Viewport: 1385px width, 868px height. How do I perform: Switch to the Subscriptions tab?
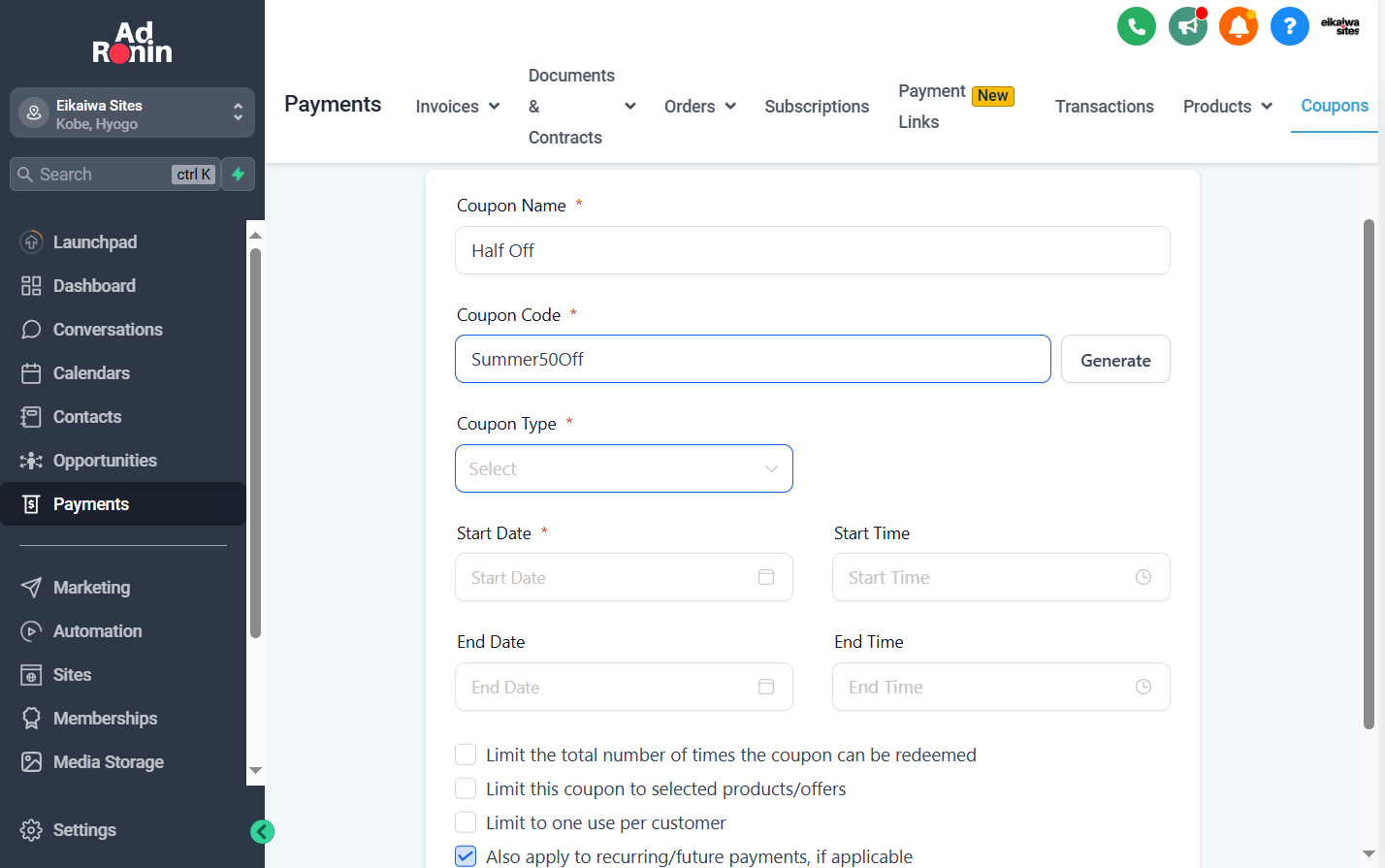pyautogui.click(x=817, y=107)
